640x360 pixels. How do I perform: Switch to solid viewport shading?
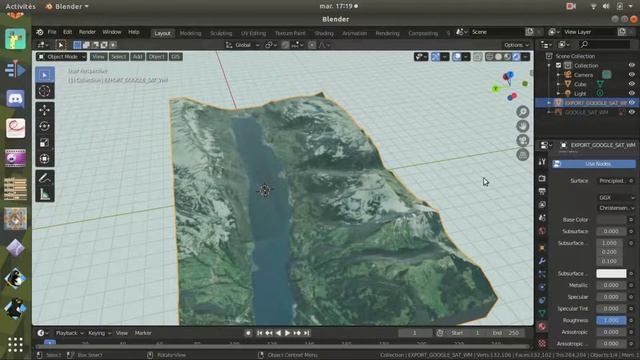coord(498,57)
